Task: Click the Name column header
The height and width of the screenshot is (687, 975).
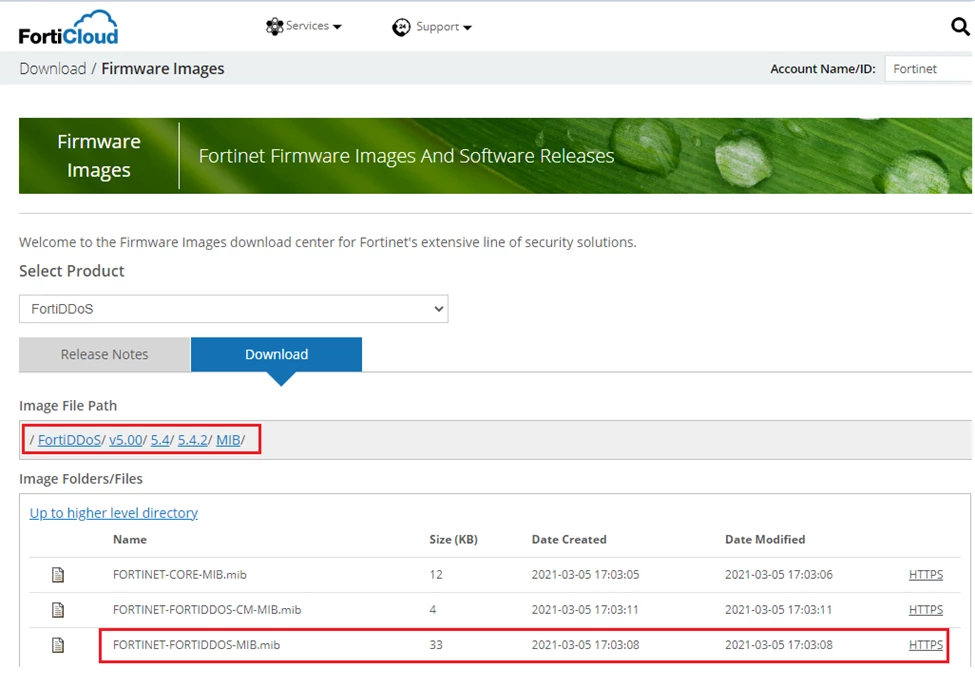Action: [130, 540]
